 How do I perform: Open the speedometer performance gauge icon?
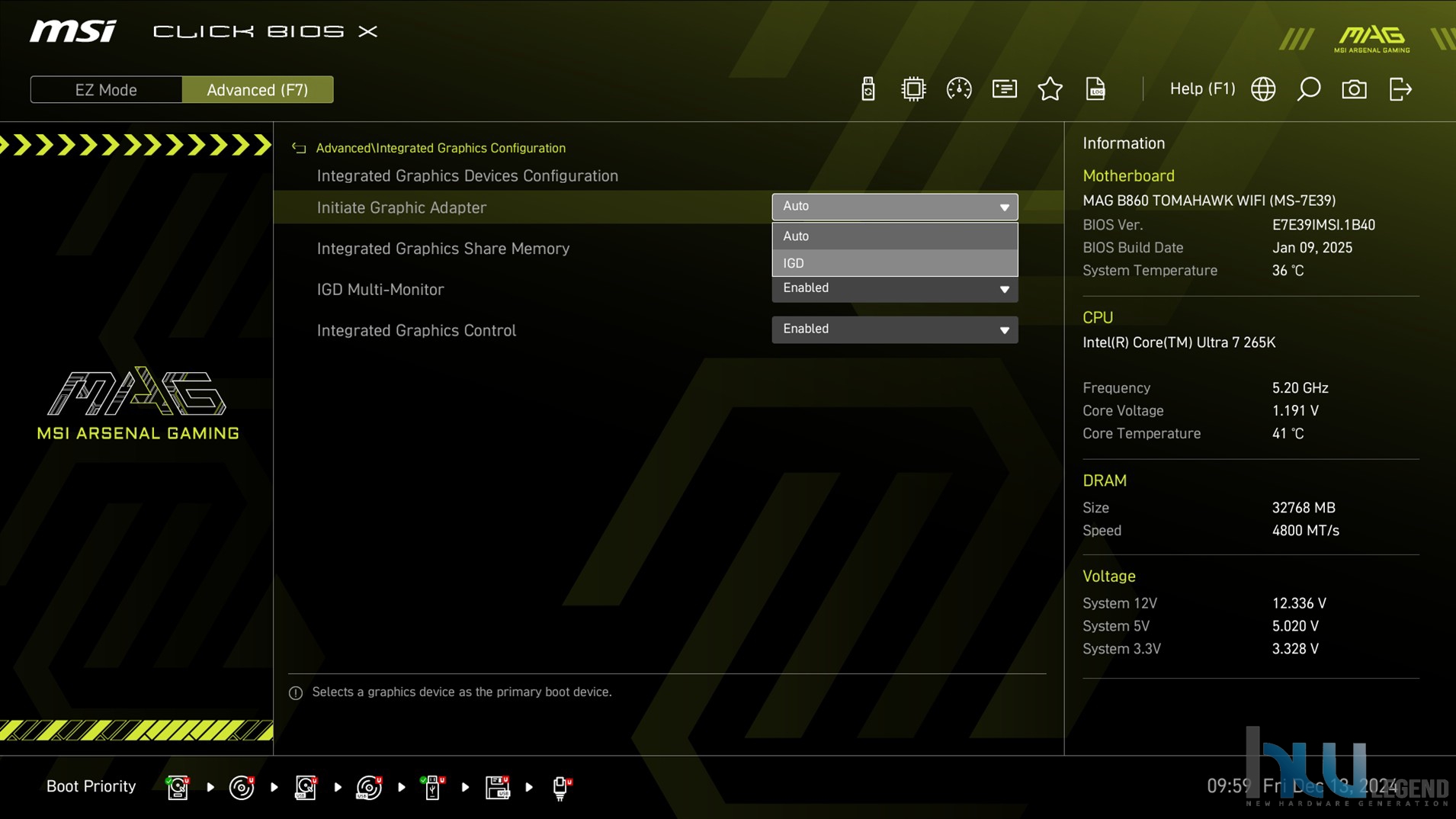coord(958,89)
